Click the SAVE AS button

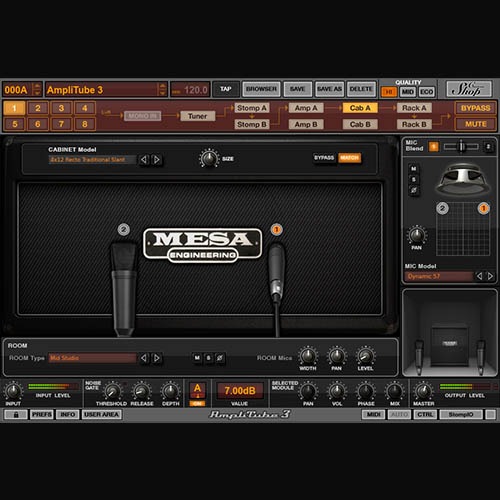tap(329, 89)
